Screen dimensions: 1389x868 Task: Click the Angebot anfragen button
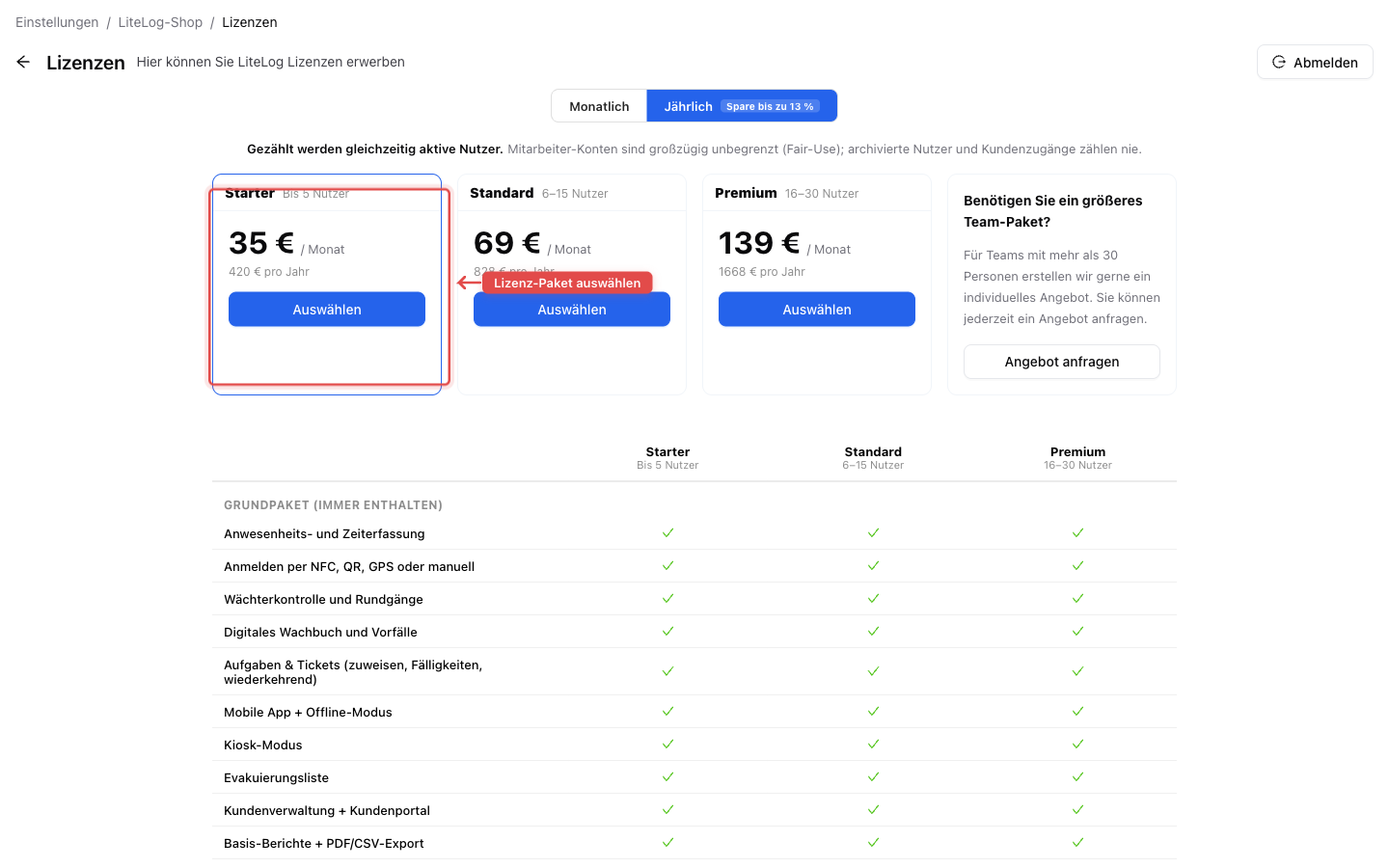1062,362
